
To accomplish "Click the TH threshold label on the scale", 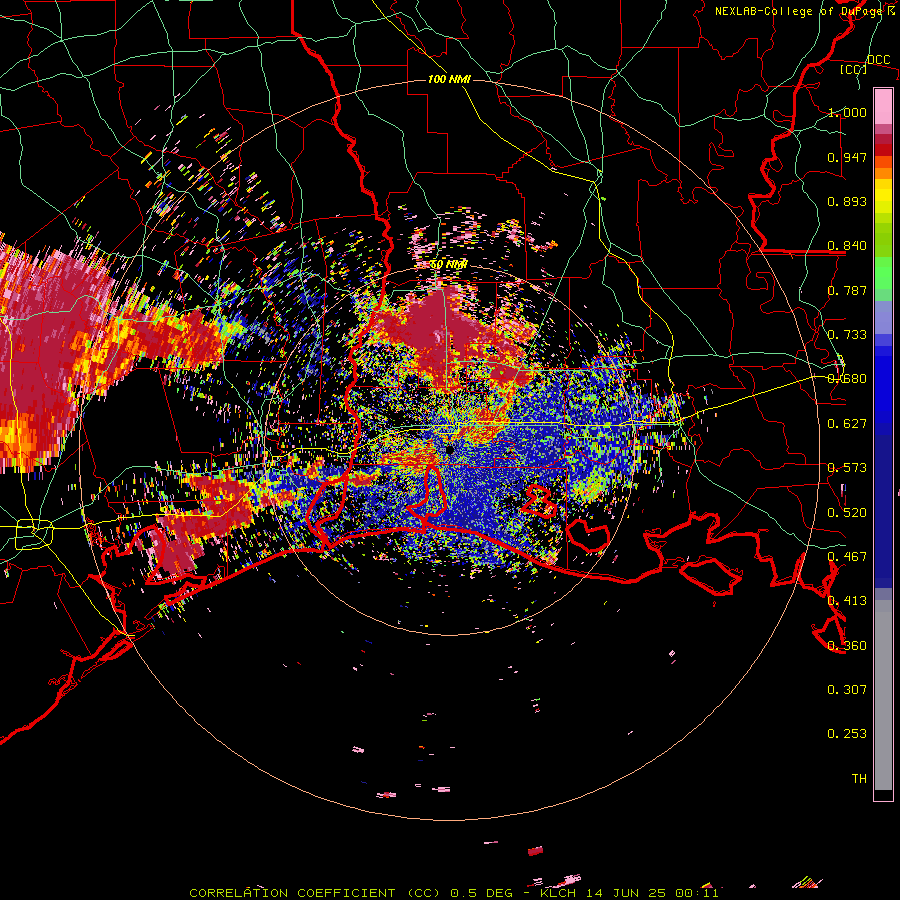I will (859, 779).
